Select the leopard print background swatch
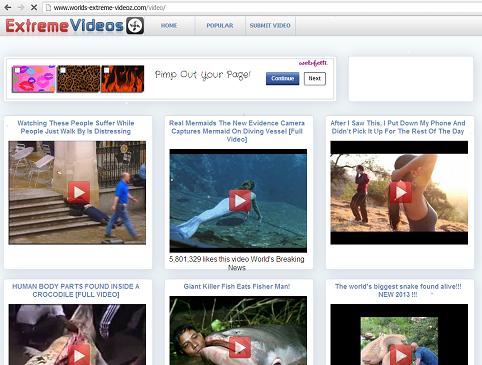The width and height of the screenshot is (482, 365). (x=78, y=79)
